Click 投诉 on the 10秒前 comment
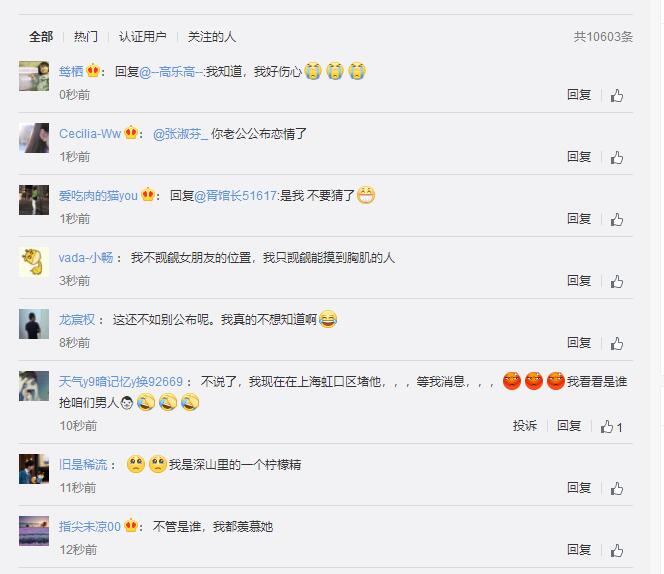Image resolution: width=664 pixels, height=574 pixels. (x=525, y=426)
